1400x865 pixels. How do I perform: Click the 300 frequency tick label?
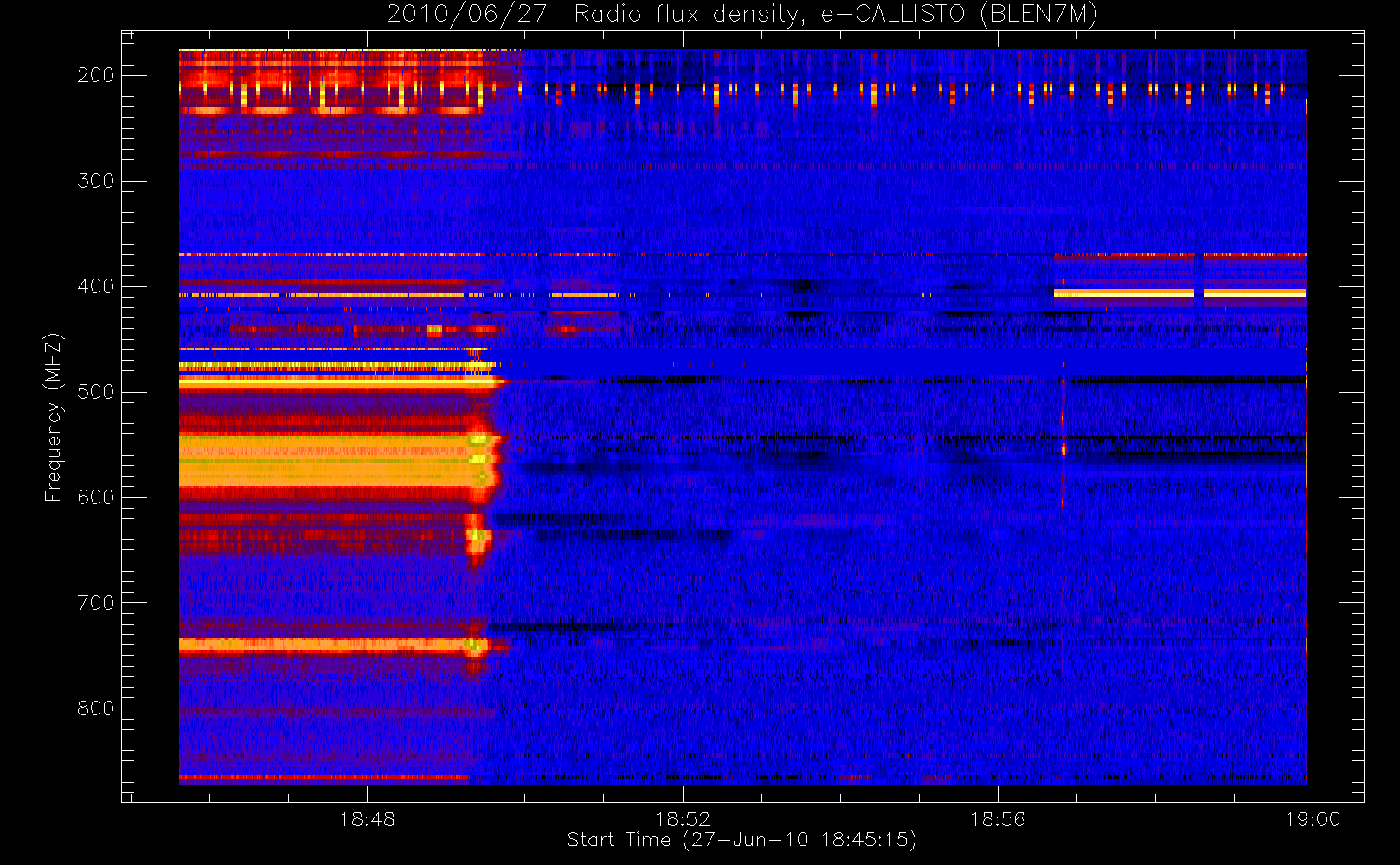click(x=96, y=181)
